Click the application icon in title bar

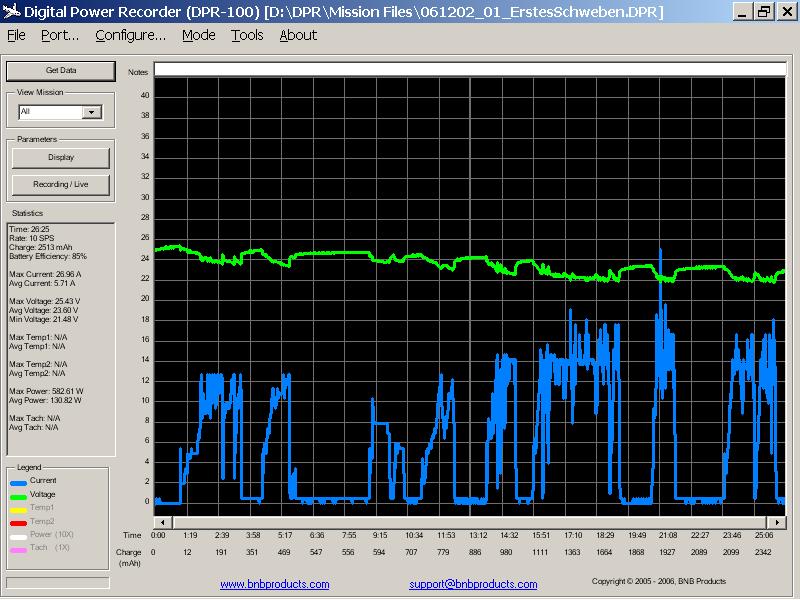tap(11, 11)
